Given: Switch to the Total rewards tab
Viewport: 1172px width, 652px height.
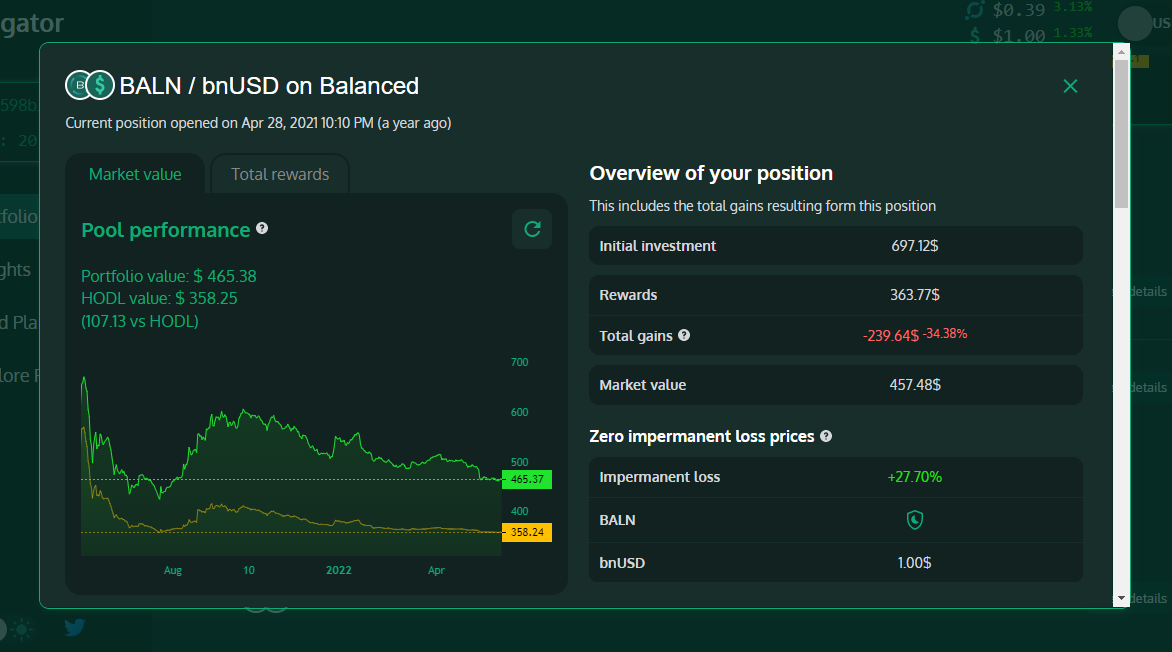Looking at the screenshot, I should (280, 174).
